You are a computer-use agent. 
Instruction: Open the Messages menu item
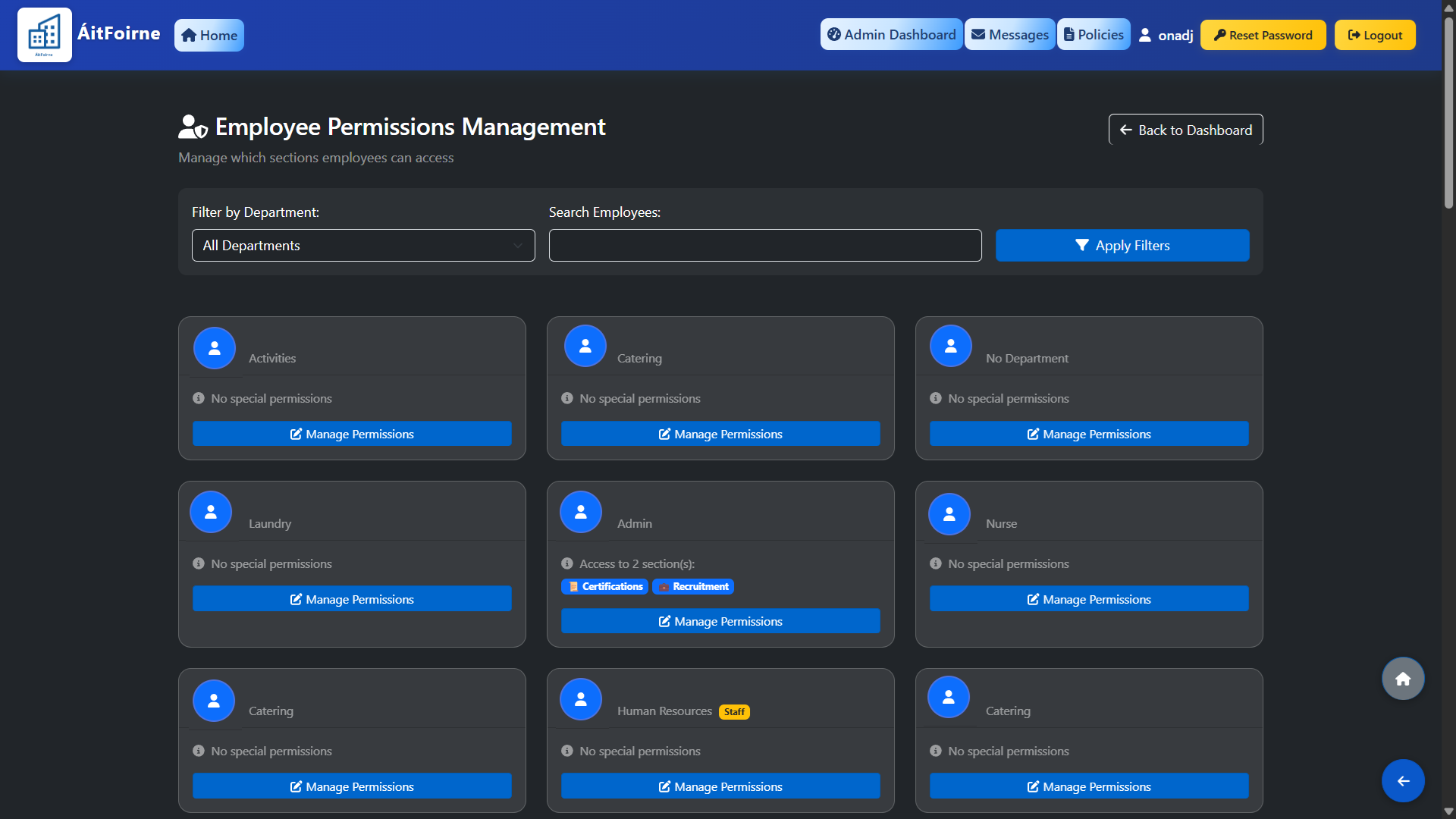coord(1009,35)
